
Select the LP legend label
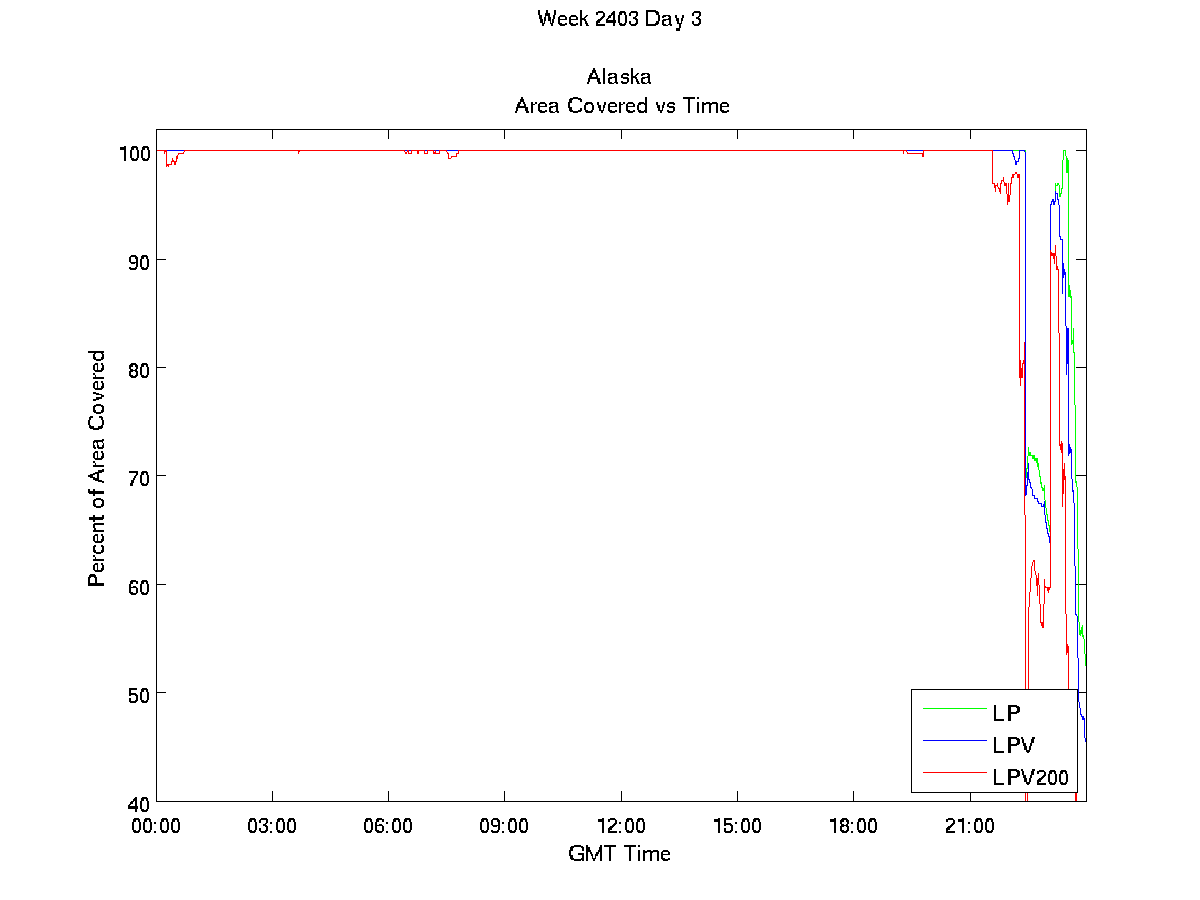(x=1007, y=713)
